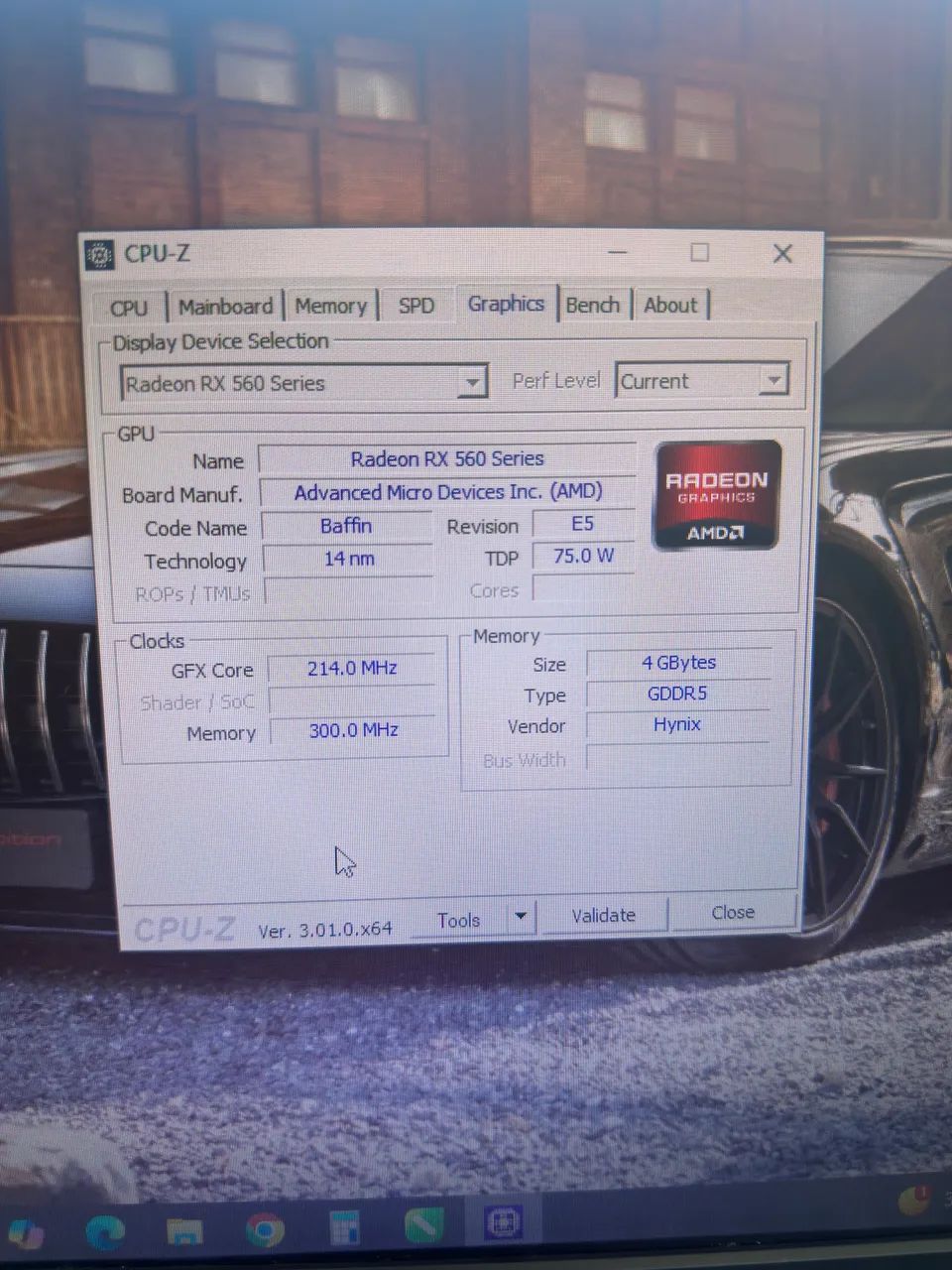
Task: Click the Memory Size value 4 GBytes
Action: click(x=678, y=663)
